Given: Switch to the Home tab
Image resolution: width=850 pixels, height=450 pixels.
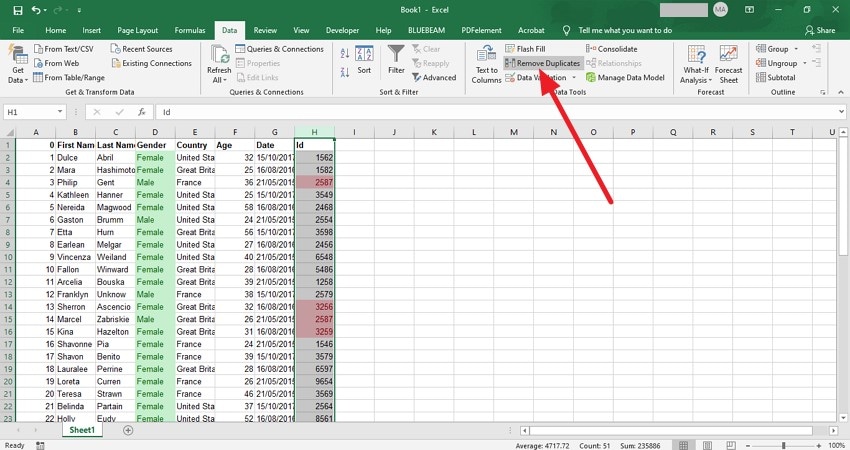Looking at the screenshot, I should [56, 30].
